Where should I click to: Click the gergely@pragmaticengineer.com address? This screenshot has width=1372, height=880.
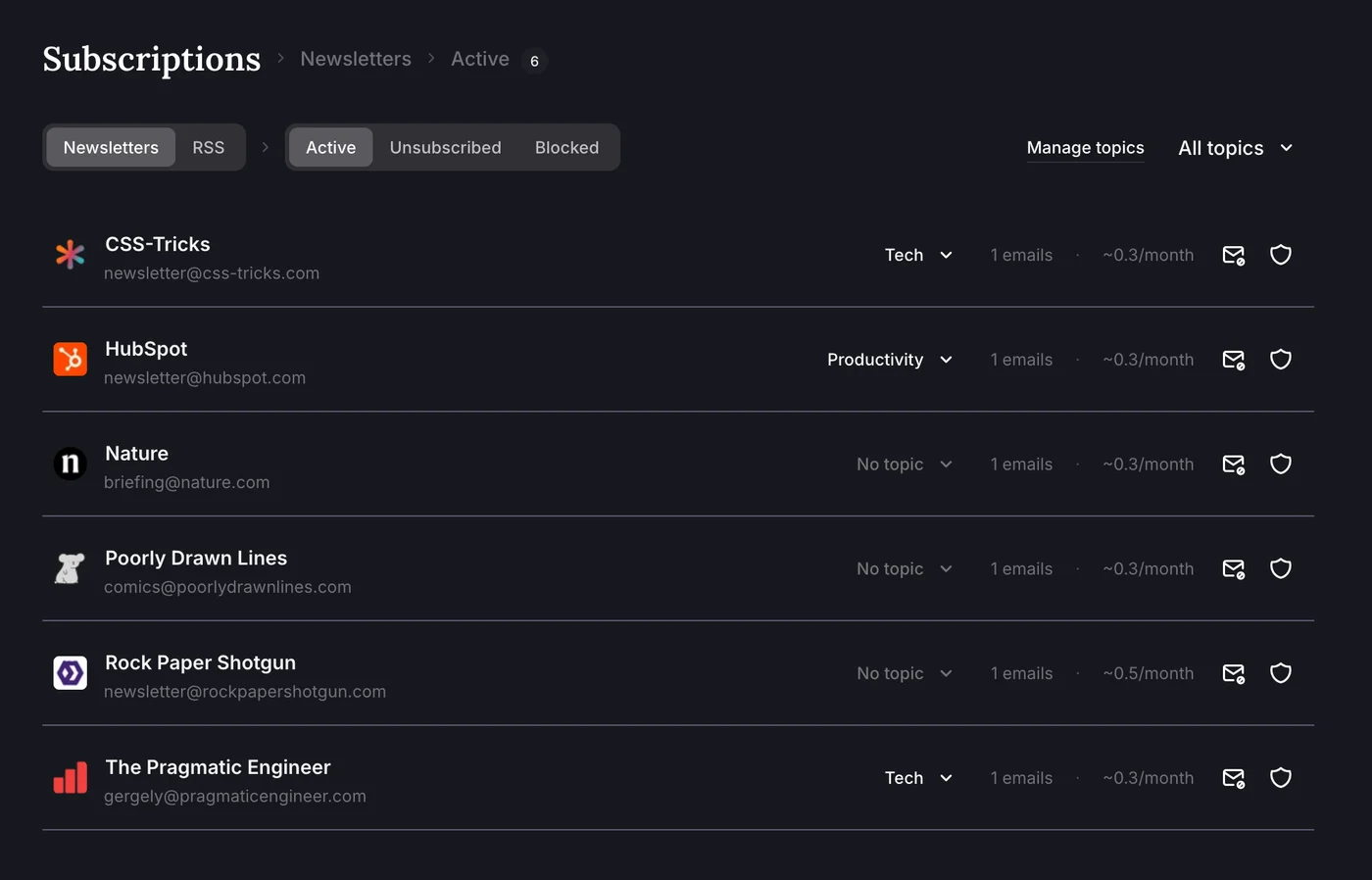(235, 797)
